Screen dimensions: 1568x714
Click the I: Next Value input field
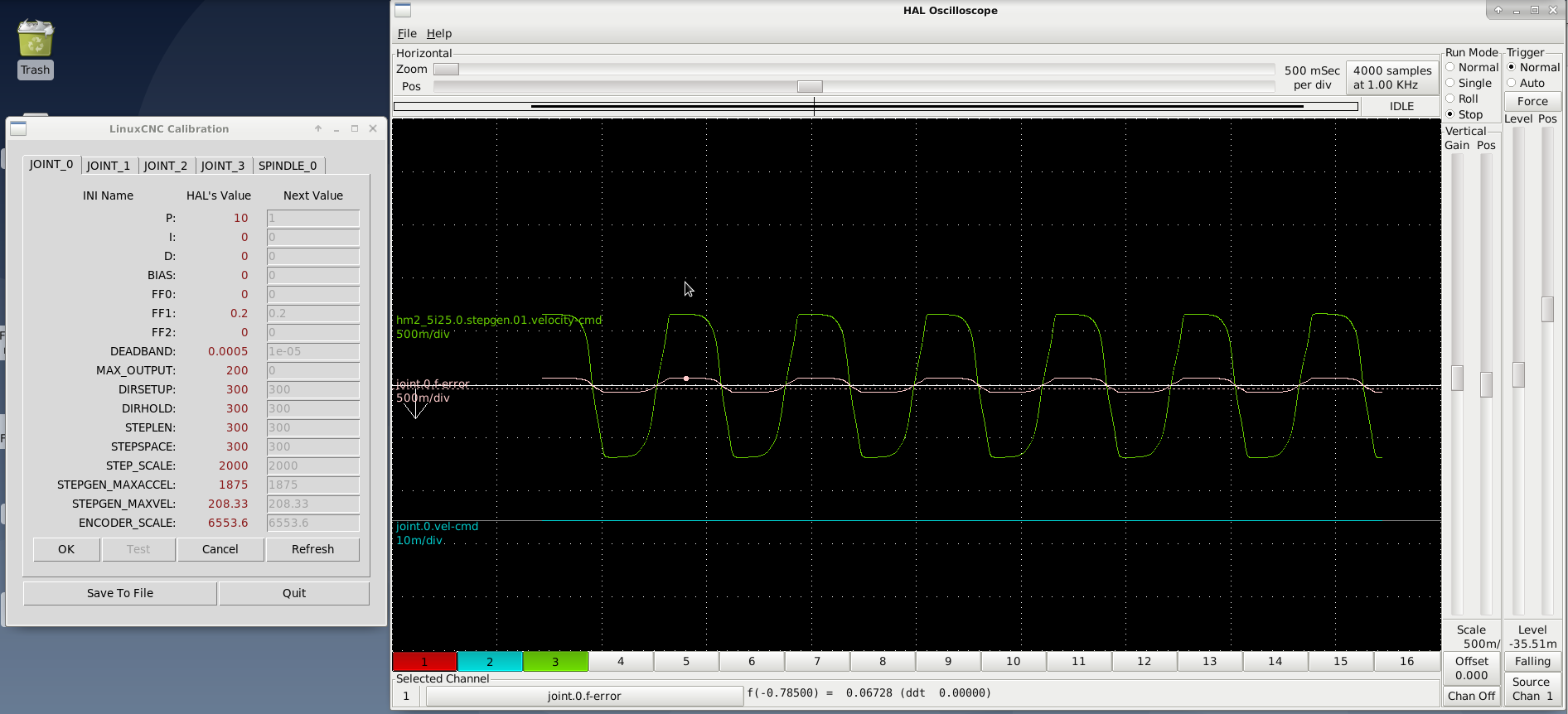point(313,237)
